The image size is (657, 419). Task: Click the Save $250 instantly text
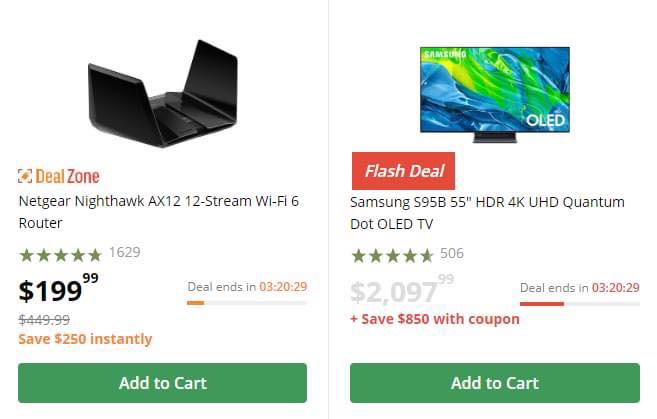[x=85, y=339]
